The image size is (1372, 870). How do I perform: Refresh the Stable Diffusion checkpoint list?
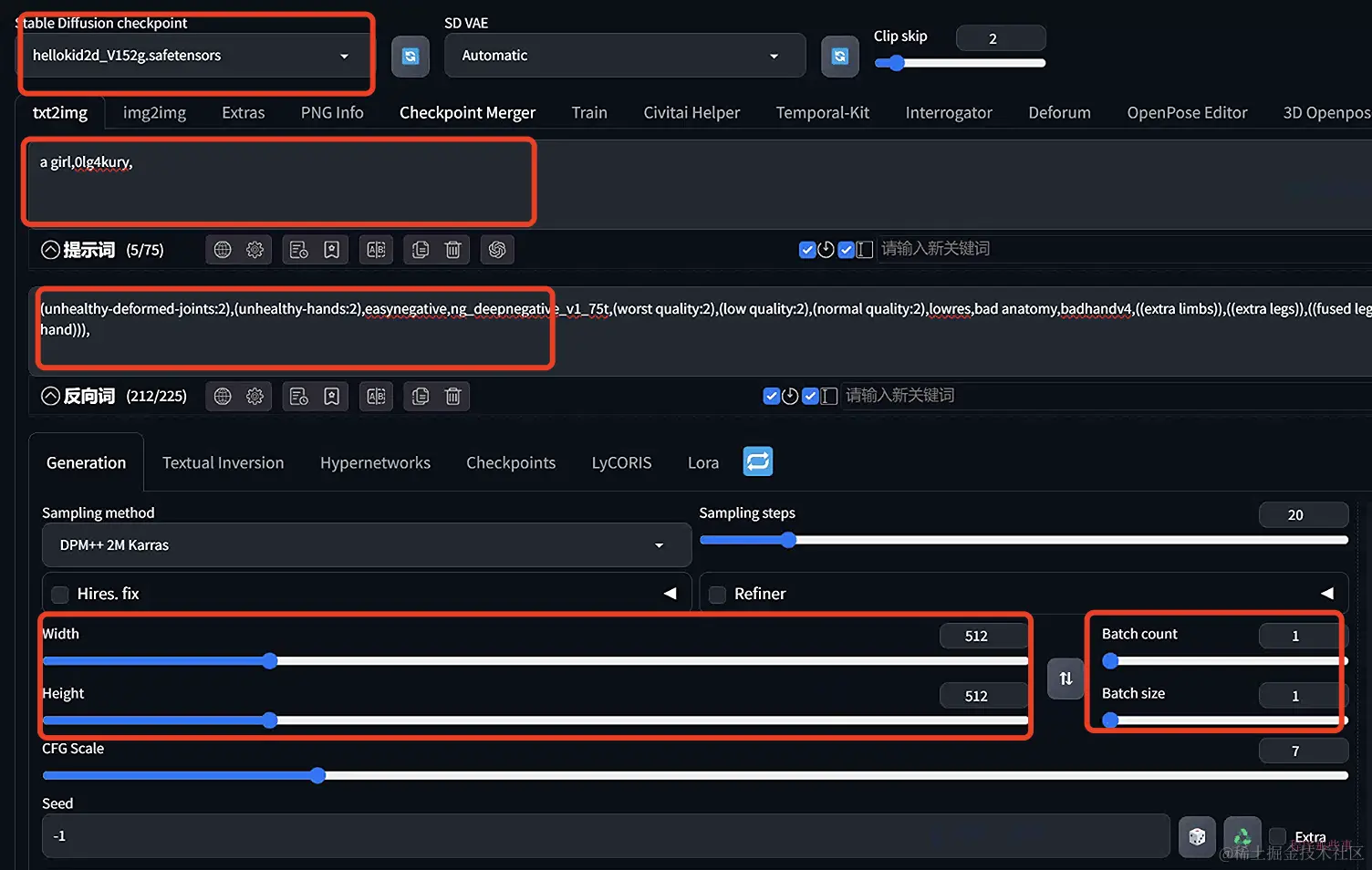[411, 57]
